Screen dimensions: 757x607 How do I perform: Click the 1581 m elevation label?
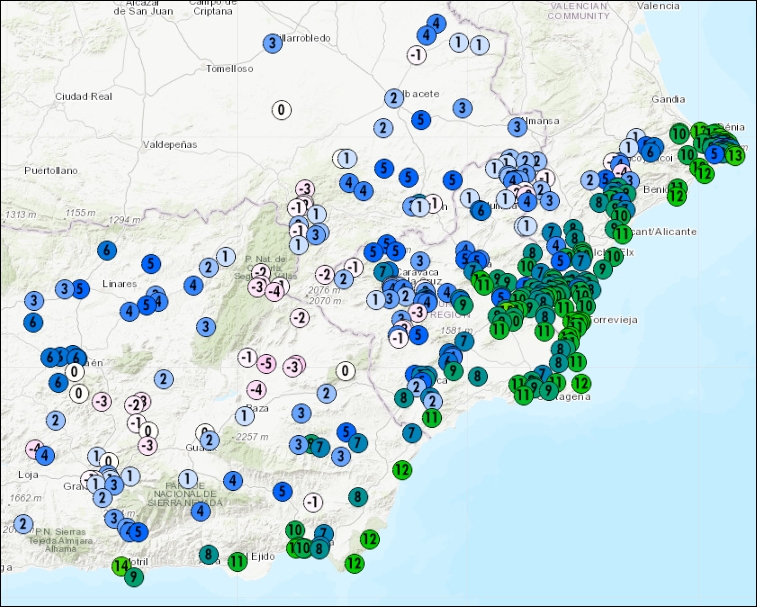coord(456,331)
